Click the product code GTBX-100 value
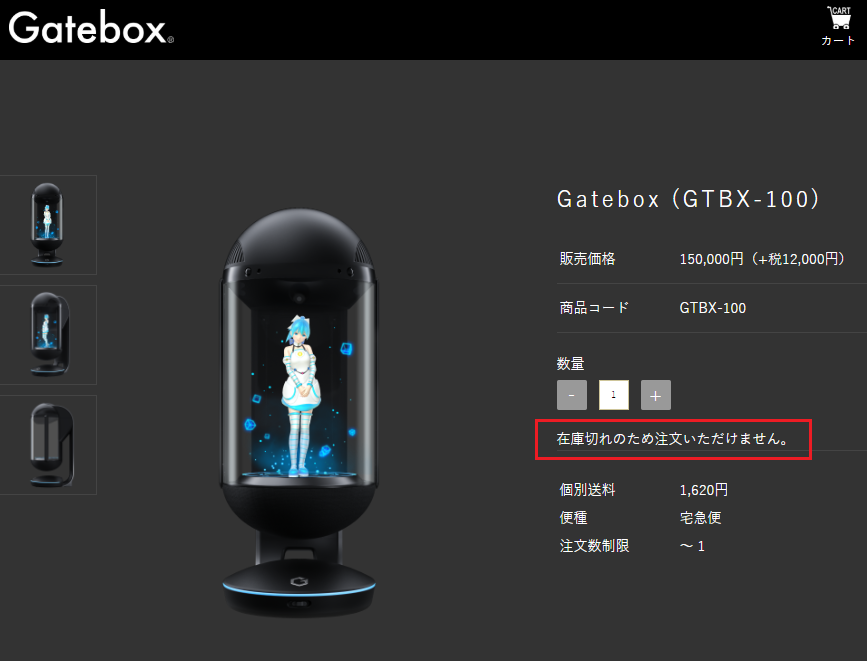This screenshot has width=867, height=661. point(713,308)
